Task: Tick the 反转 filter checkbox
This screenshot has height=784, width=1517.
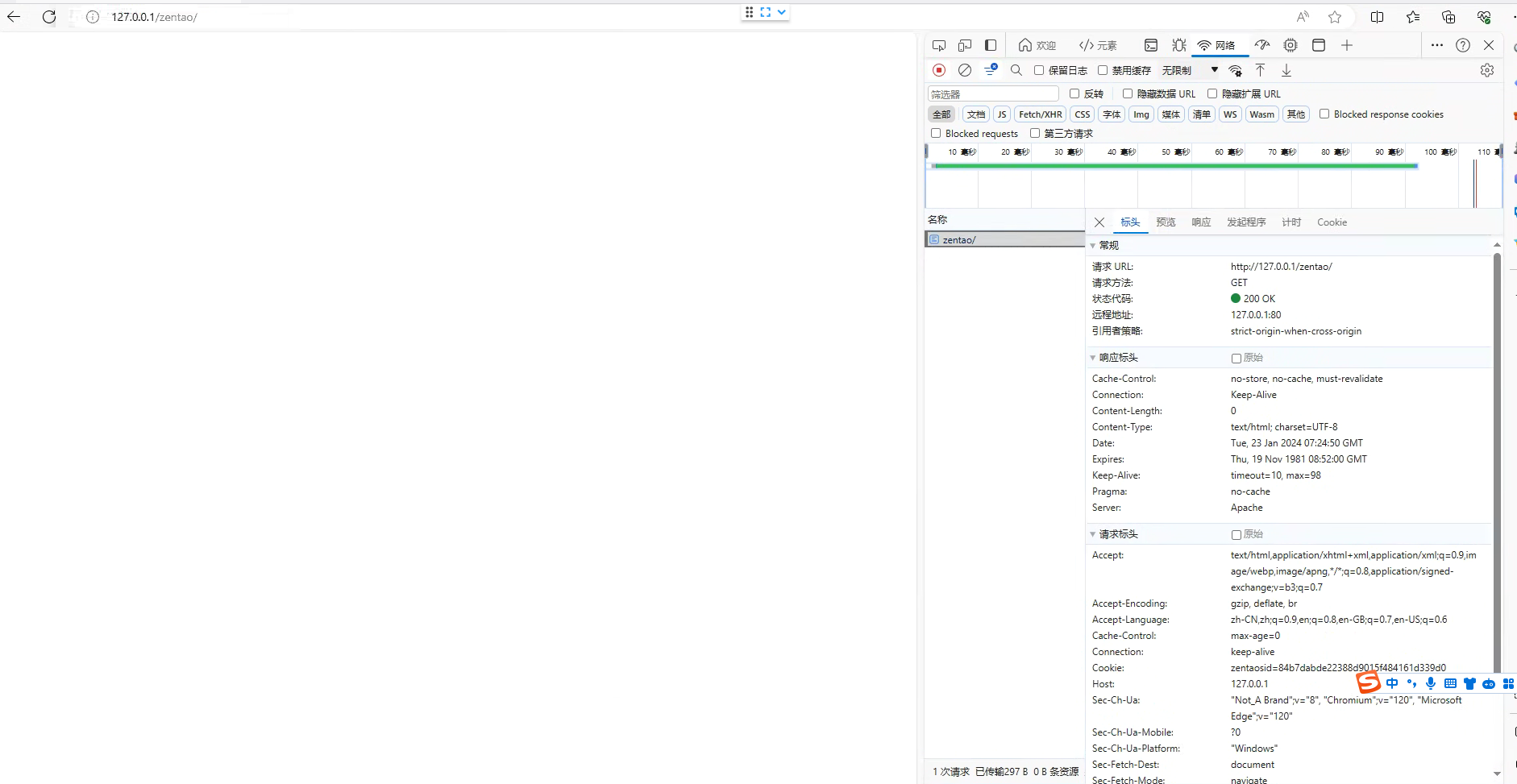Action: point(1074,93)
